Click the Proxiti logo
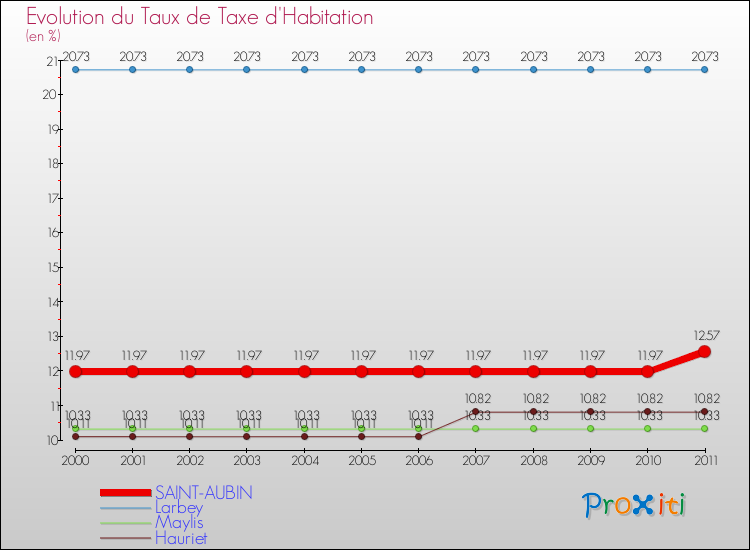Screen dimensions: 750x550 tap(634, 505)
